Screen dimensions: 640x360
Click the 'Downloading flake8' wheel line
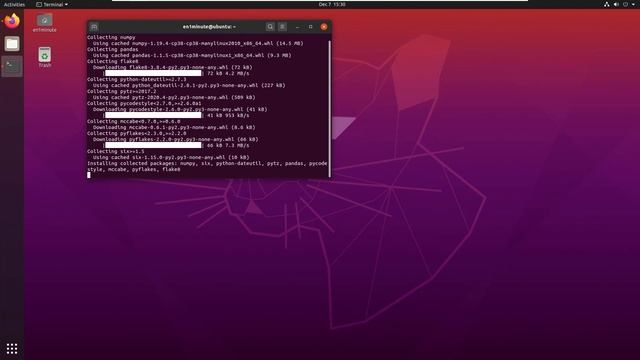click(x=172, y=67)
